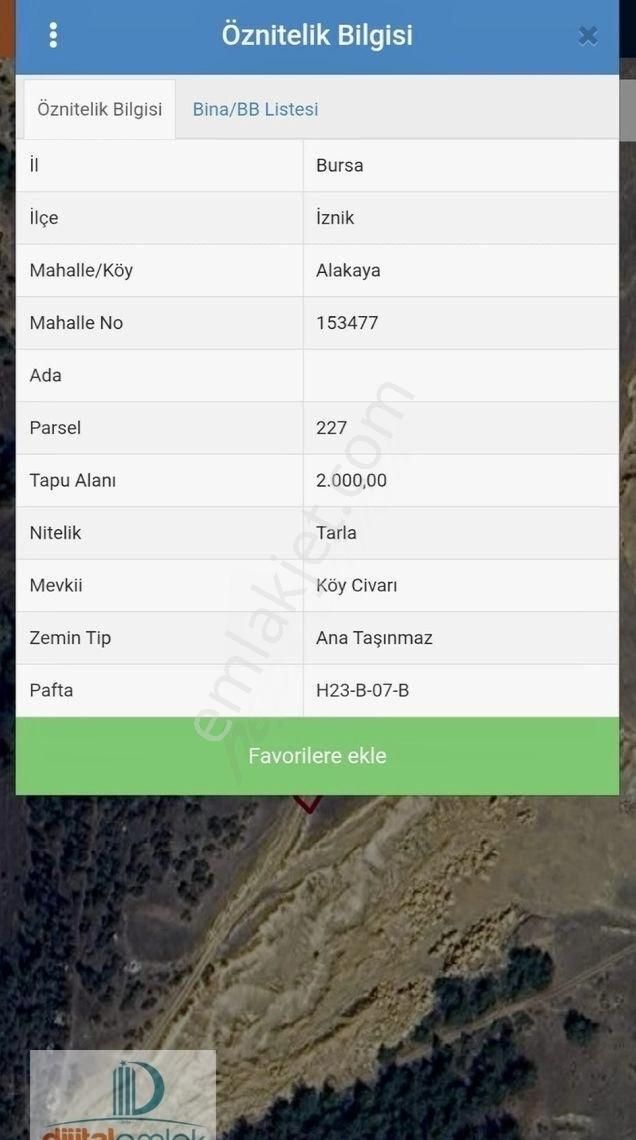Click the Tapu Alanı value 2.000,00
The height and width of the screenshot is (1140, 636).
point(352,480)
